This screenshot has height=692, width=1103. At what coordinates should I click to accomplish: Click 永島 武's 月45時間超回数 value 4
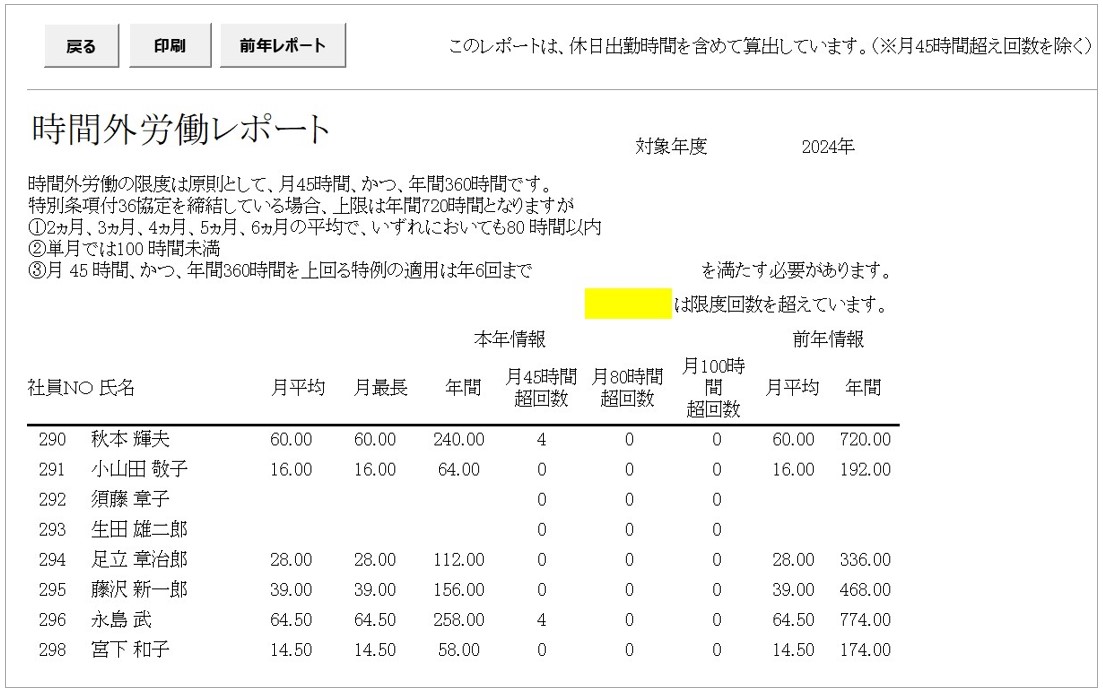point(541,620)
